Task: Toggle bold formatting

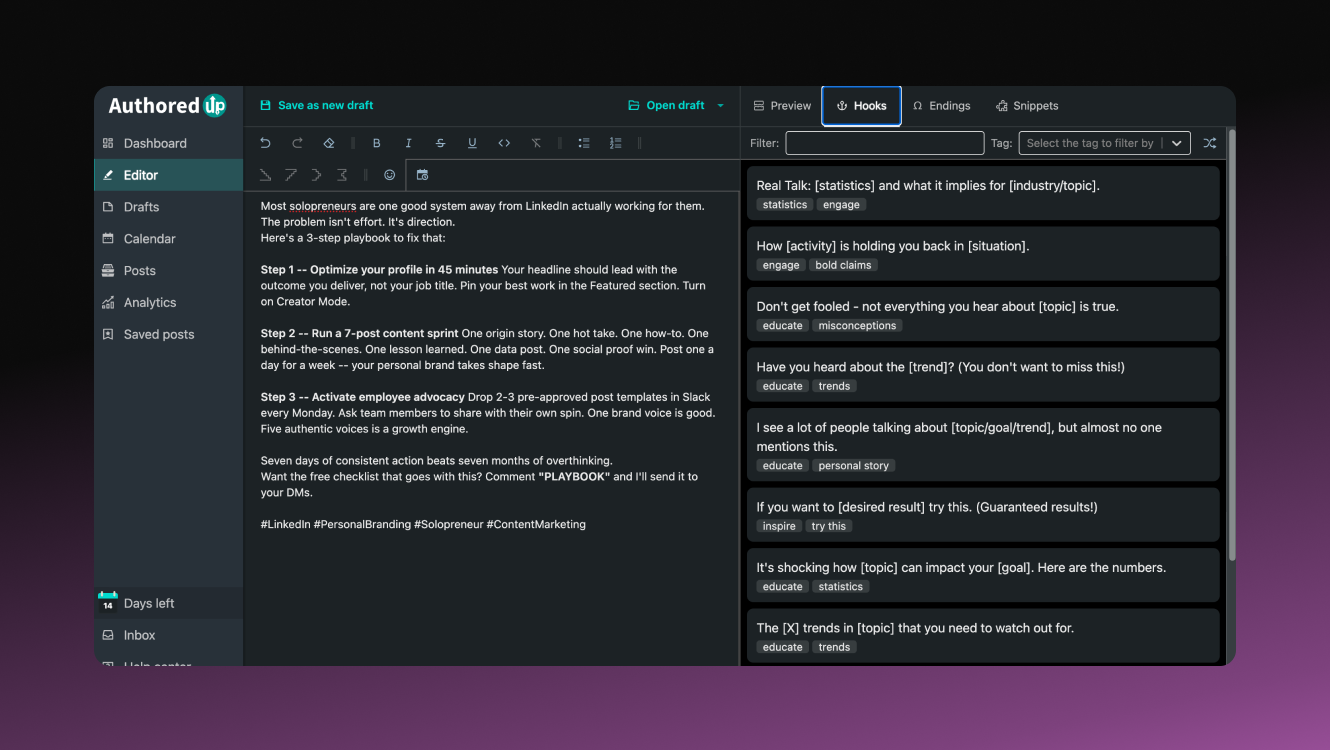Action: click(x=377, y=143)
